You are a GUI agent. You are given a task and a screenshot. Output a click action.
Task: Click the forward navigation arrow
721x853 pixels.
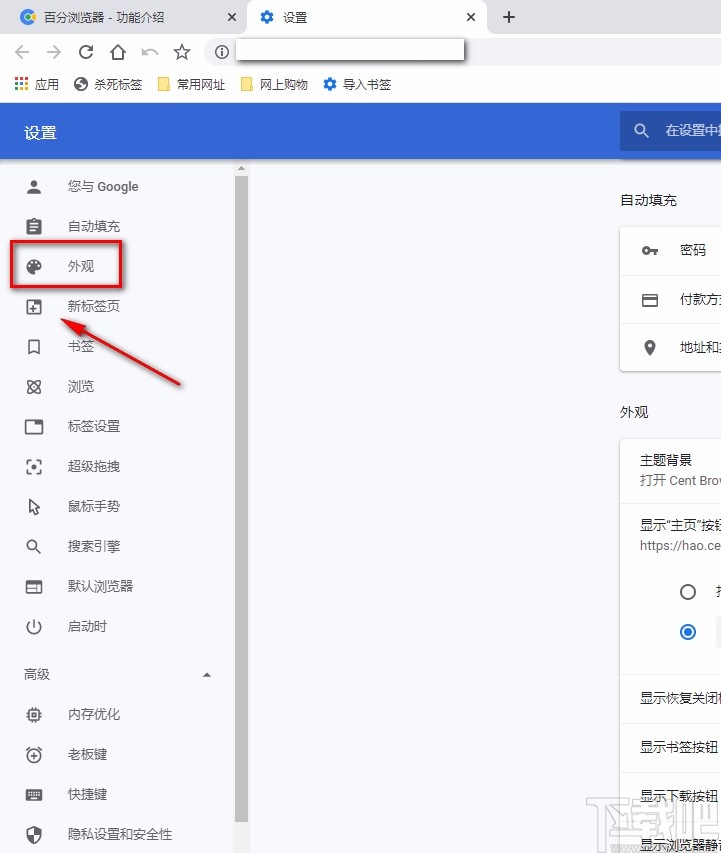(x=54, y=52)
